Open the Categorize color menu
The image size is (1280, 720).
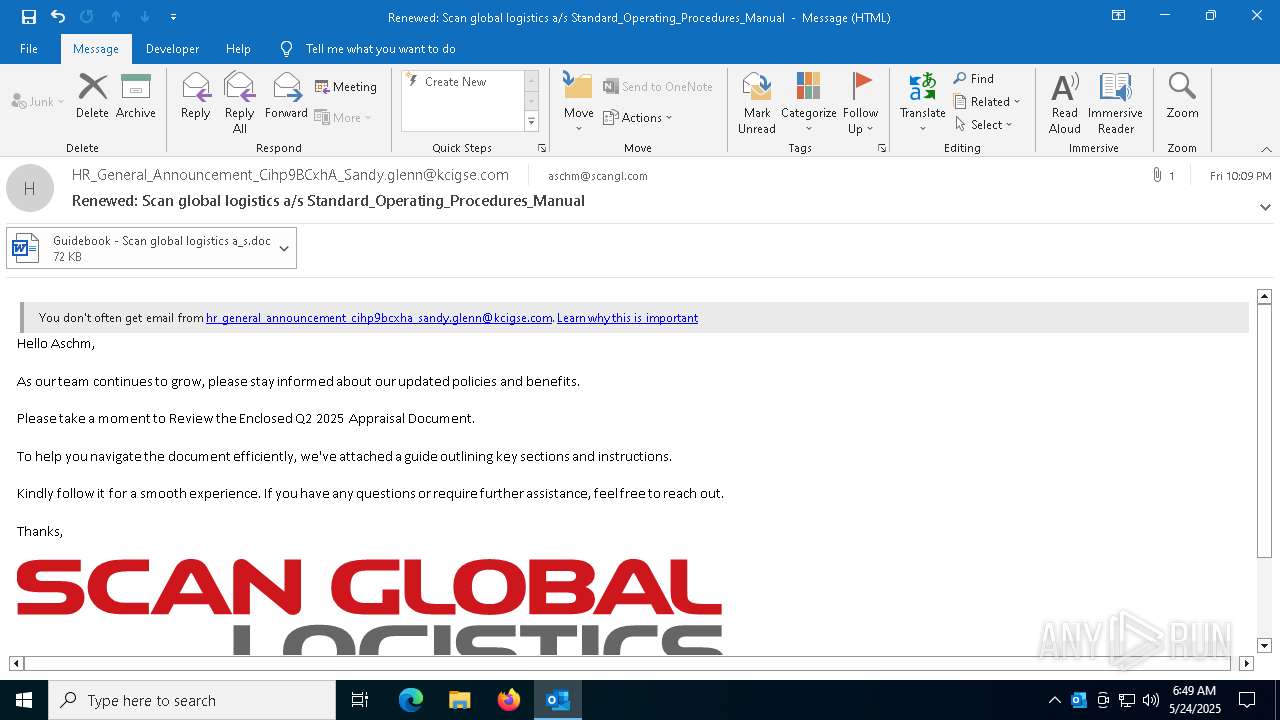coord(808,103)
